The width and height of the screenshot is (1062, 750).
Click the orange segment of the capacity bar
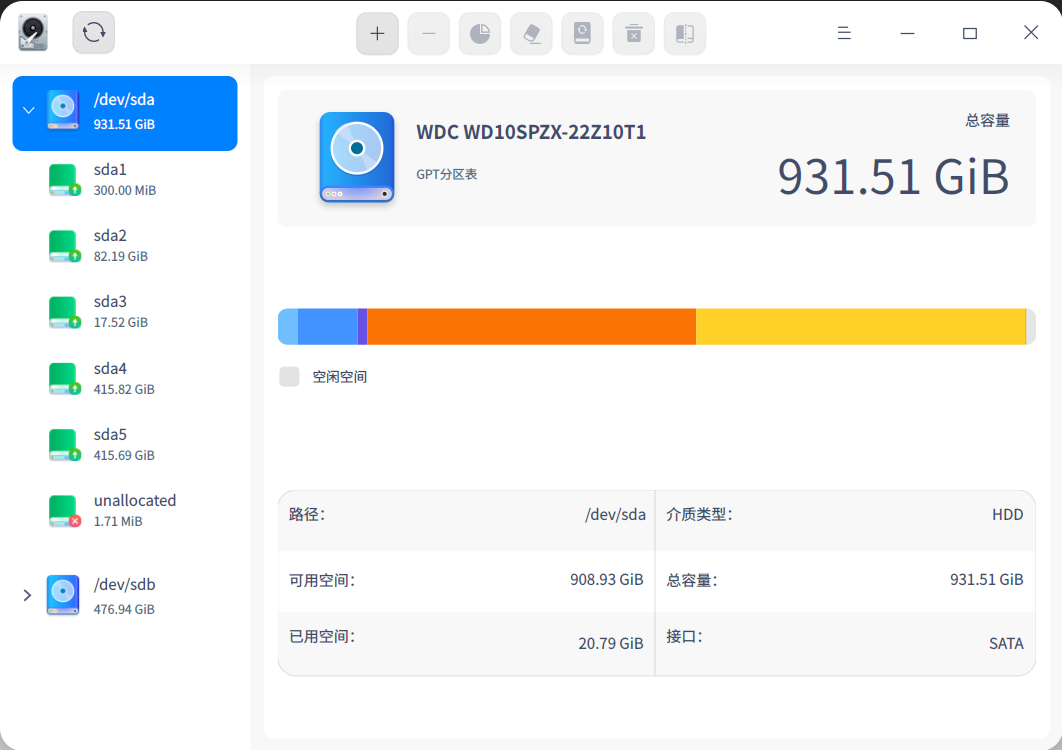point(530,326)
